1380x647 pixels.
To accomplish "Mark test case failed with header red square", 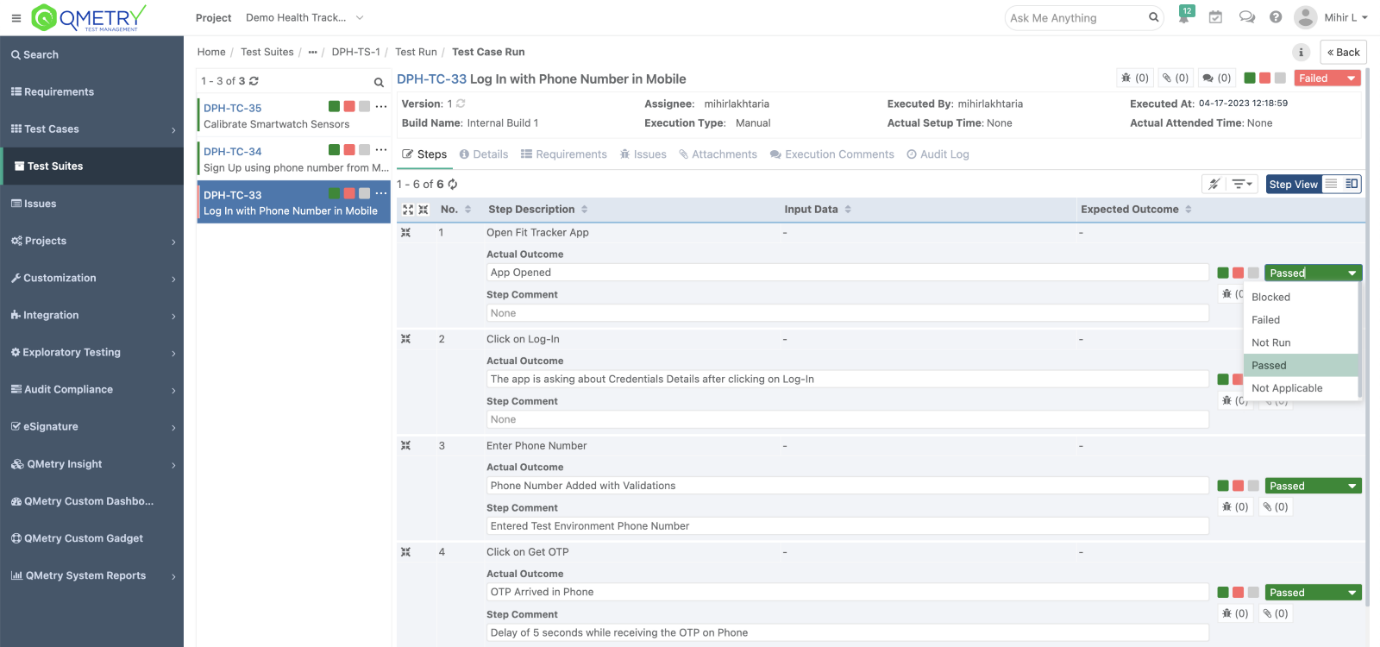I will pyautogui.click(x=1265, y=78).
